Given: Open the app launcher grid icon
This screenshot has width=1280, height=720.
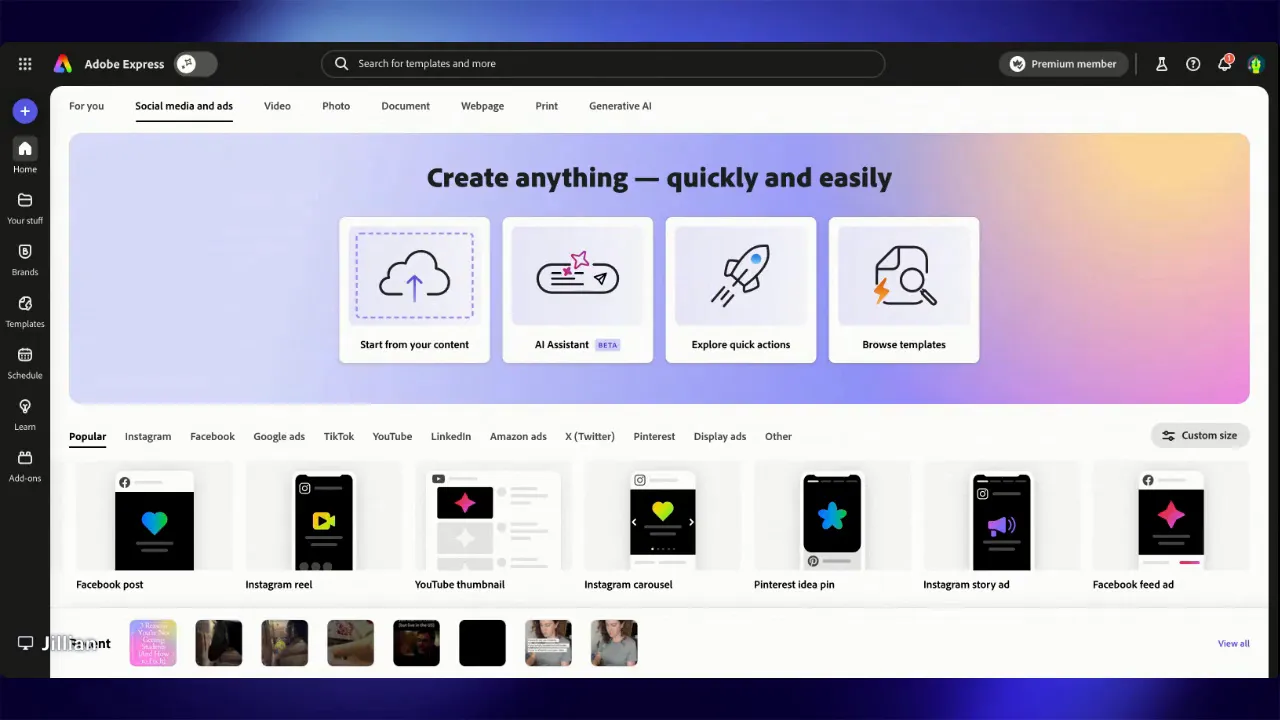Looking at the screenshot, I should click(25, 63).
